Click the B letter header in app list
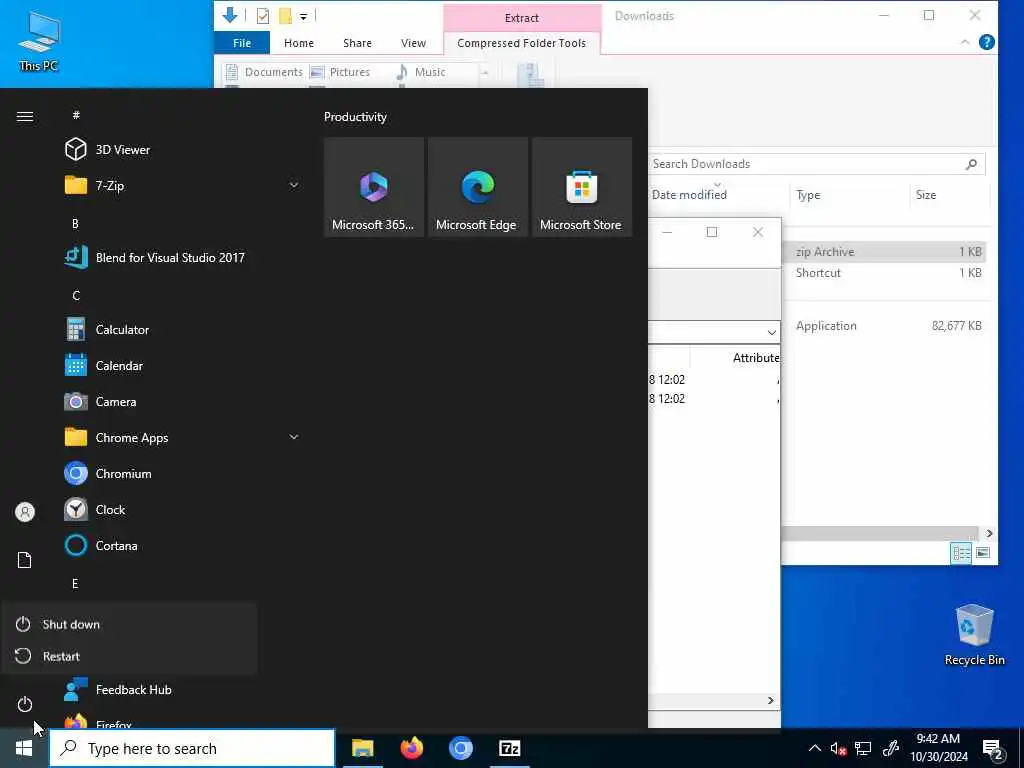This screenshot has height=768, width=1024. coord(76,223)
